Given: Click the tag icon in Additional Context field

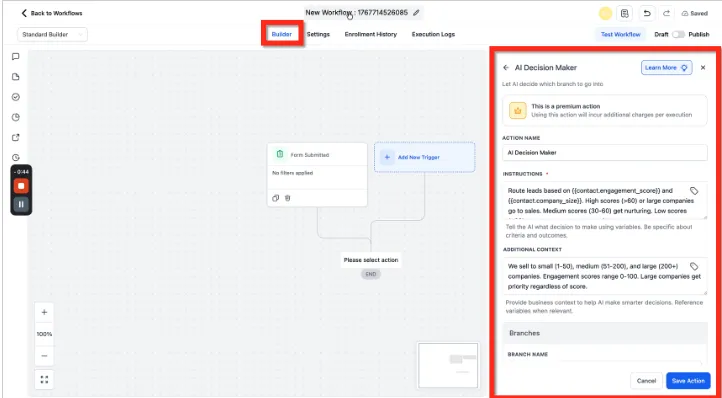Looking at the screenshot, I should pyautogui.click(x=694, y=266).
